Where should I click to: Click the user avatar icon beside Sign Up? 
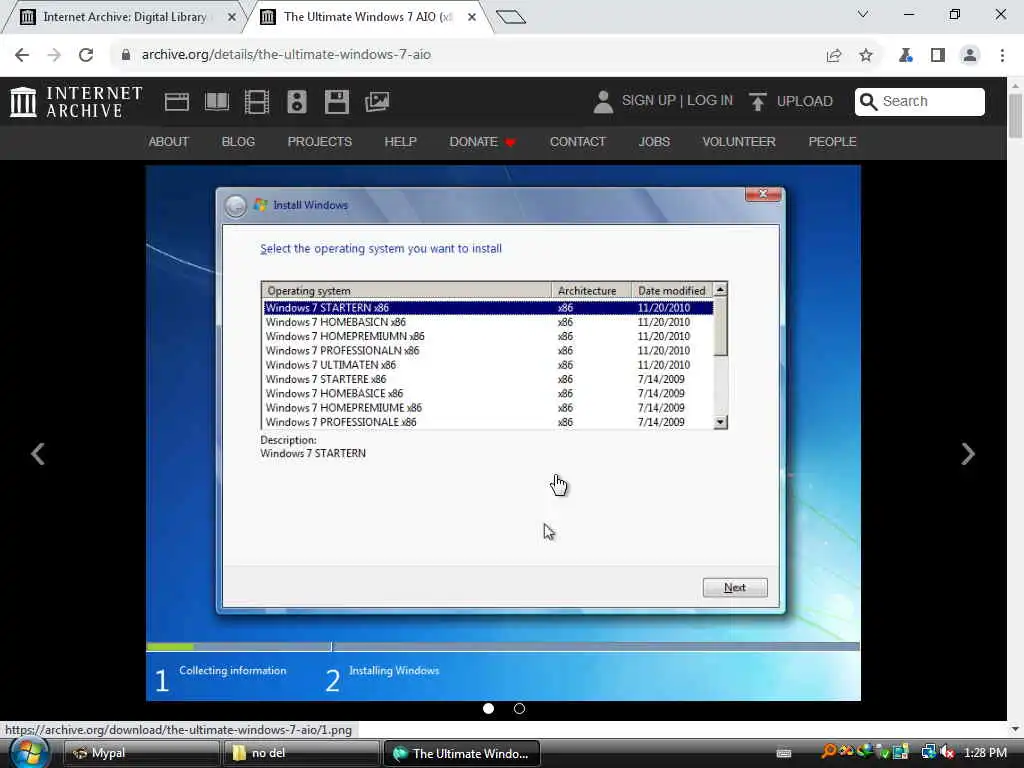pos(603,102)
